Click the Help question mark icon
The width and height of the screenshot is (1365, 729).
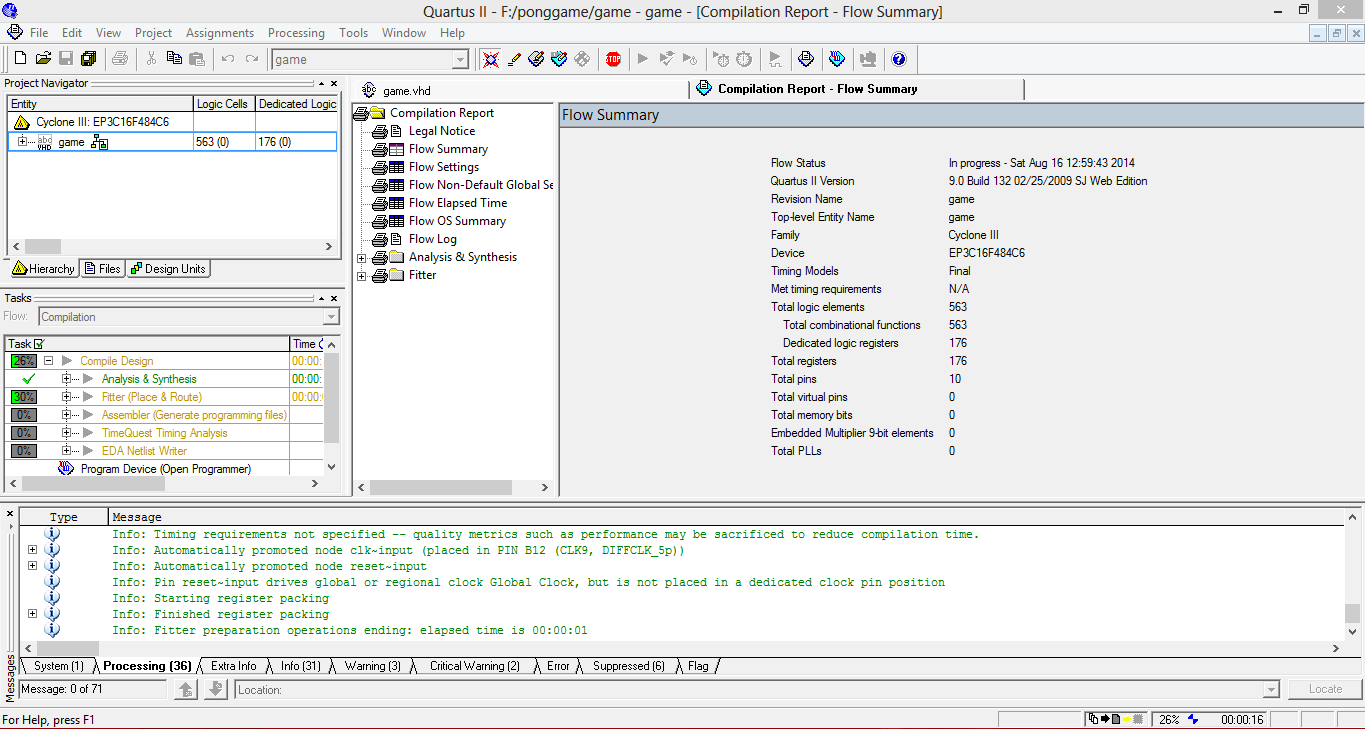pyautogui.click(x=898, y=59)
